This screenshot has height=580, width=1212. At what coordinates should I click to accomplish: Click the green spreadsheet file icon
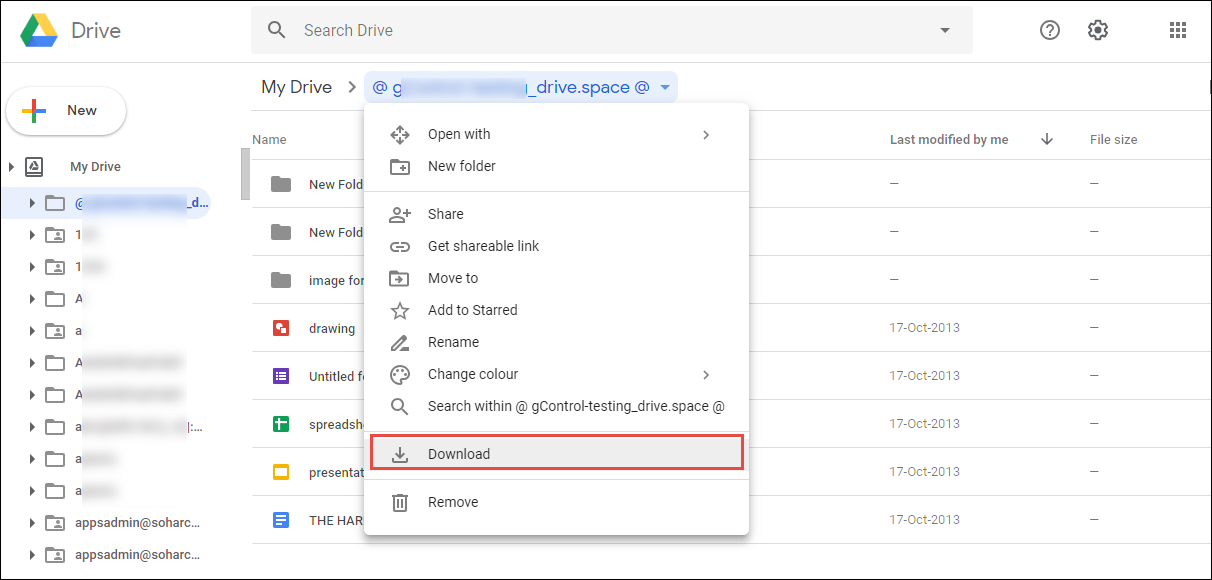tap(281, 424)
